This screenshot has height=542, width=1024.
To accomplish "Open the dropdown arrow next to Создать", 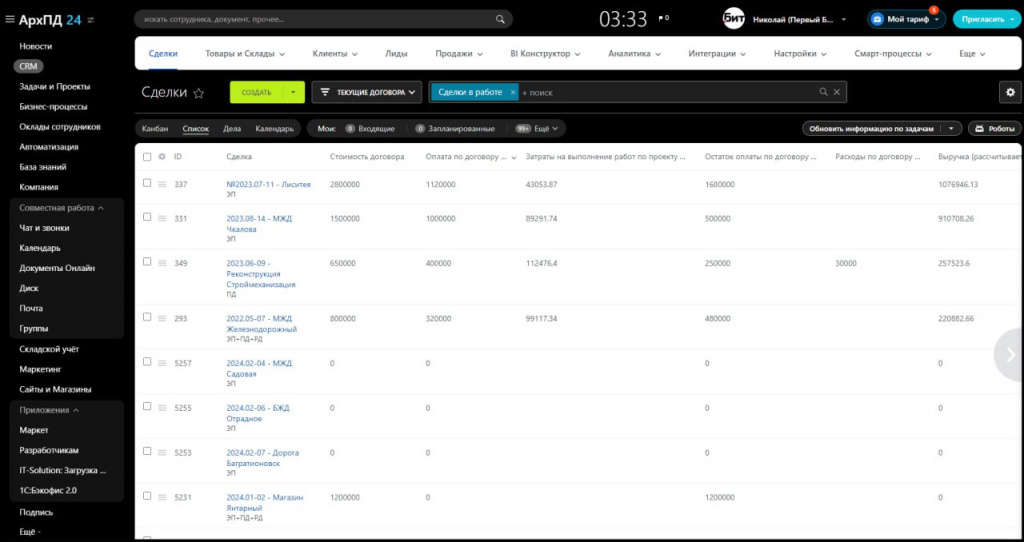I will (293, 92).
